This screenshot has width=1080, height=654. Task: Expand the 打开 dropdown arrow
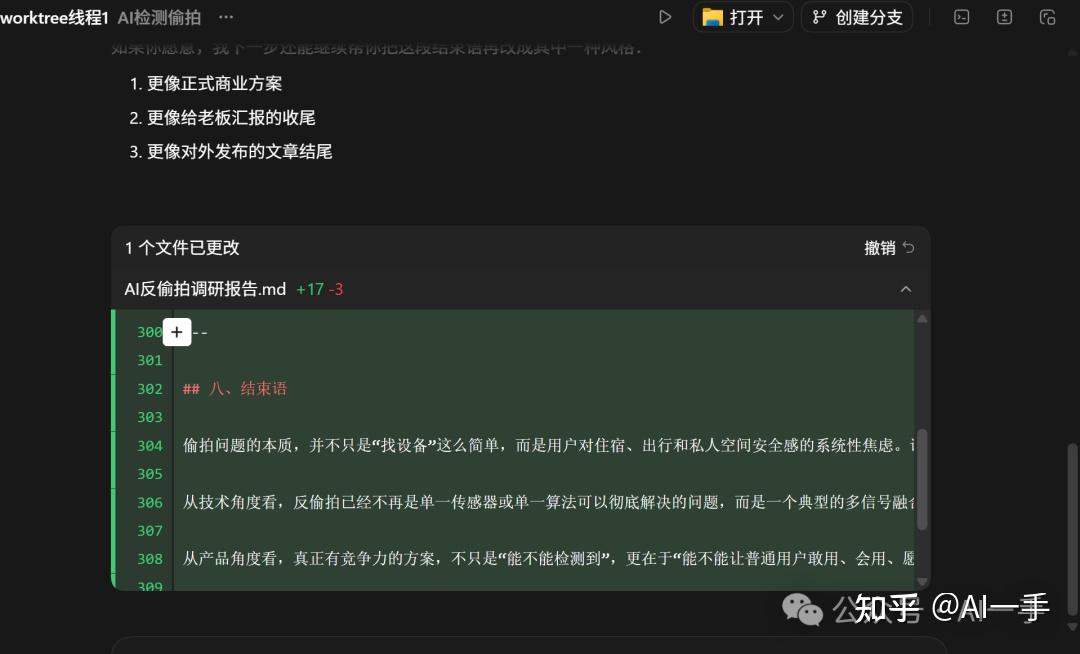click(x=778, y=17)
